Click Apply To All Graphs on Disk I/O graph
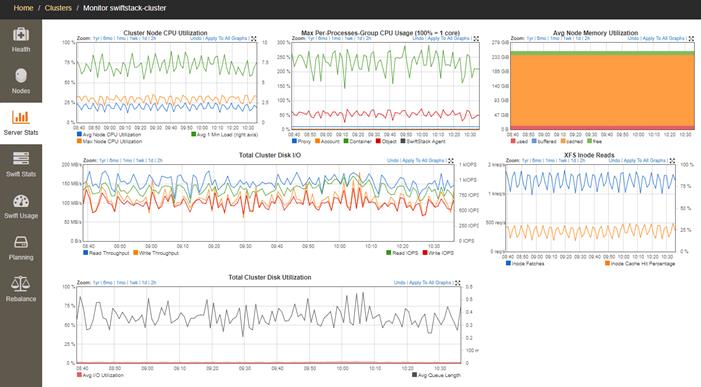701x387 pixels. pos(423,160)
